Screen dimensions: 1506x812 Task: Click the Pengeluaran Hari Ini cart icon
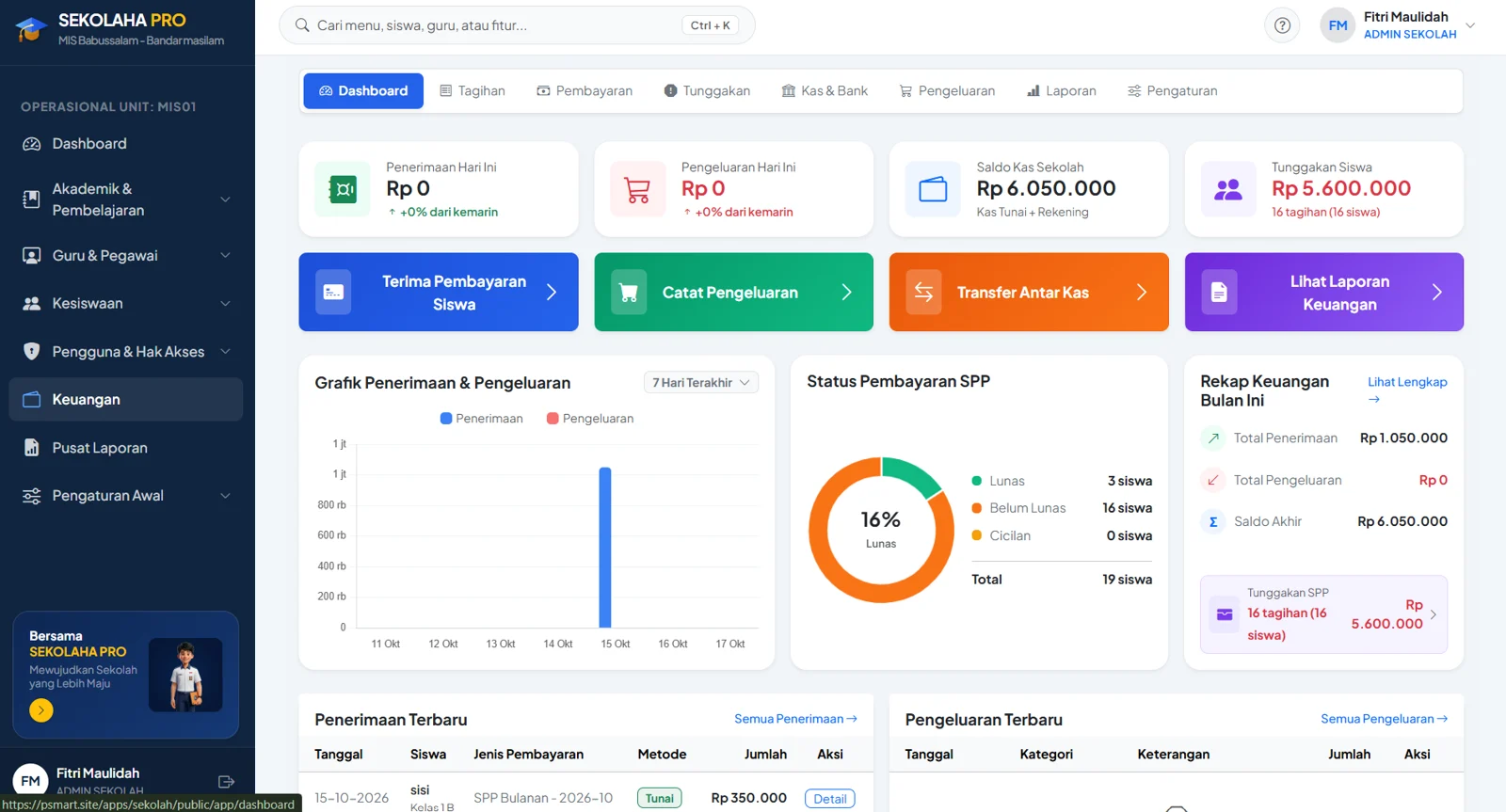click(x=637, y=189)
